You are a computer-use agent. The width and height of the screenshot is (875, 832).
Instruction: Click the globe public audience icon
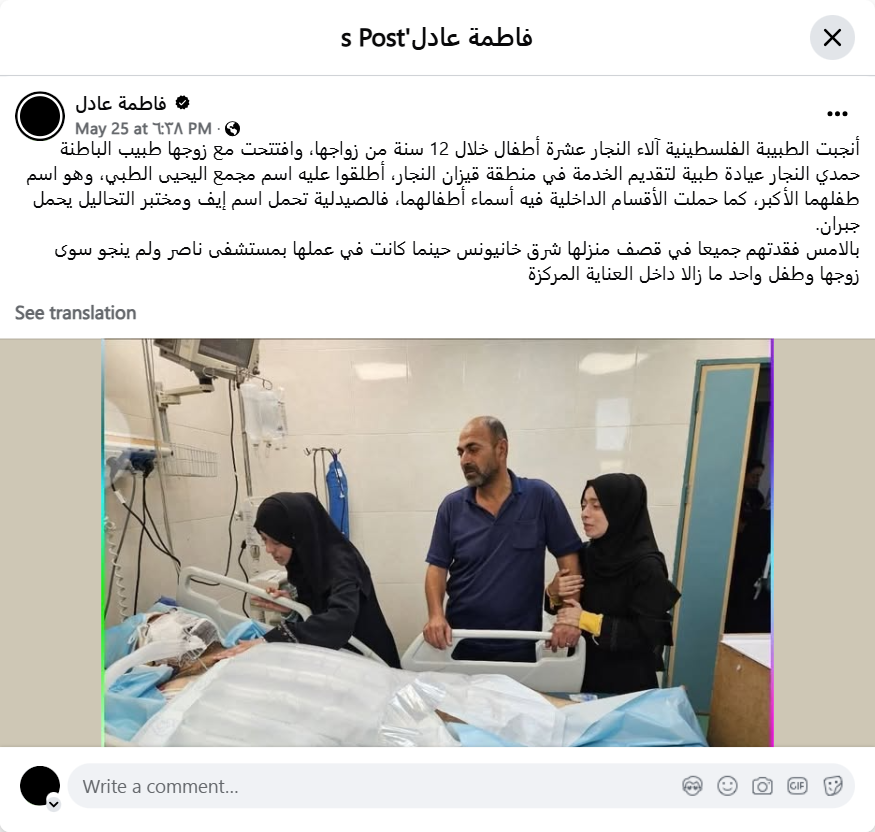tap(232, 129)
